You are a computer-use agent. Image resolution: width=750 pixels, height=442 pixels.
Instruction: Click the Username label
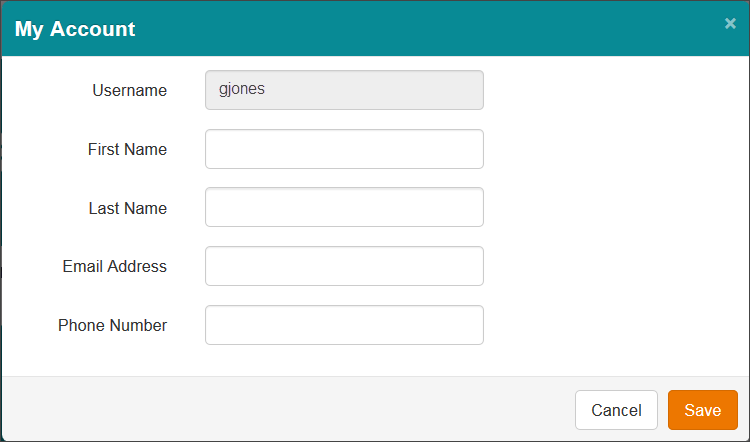(130, 90)
